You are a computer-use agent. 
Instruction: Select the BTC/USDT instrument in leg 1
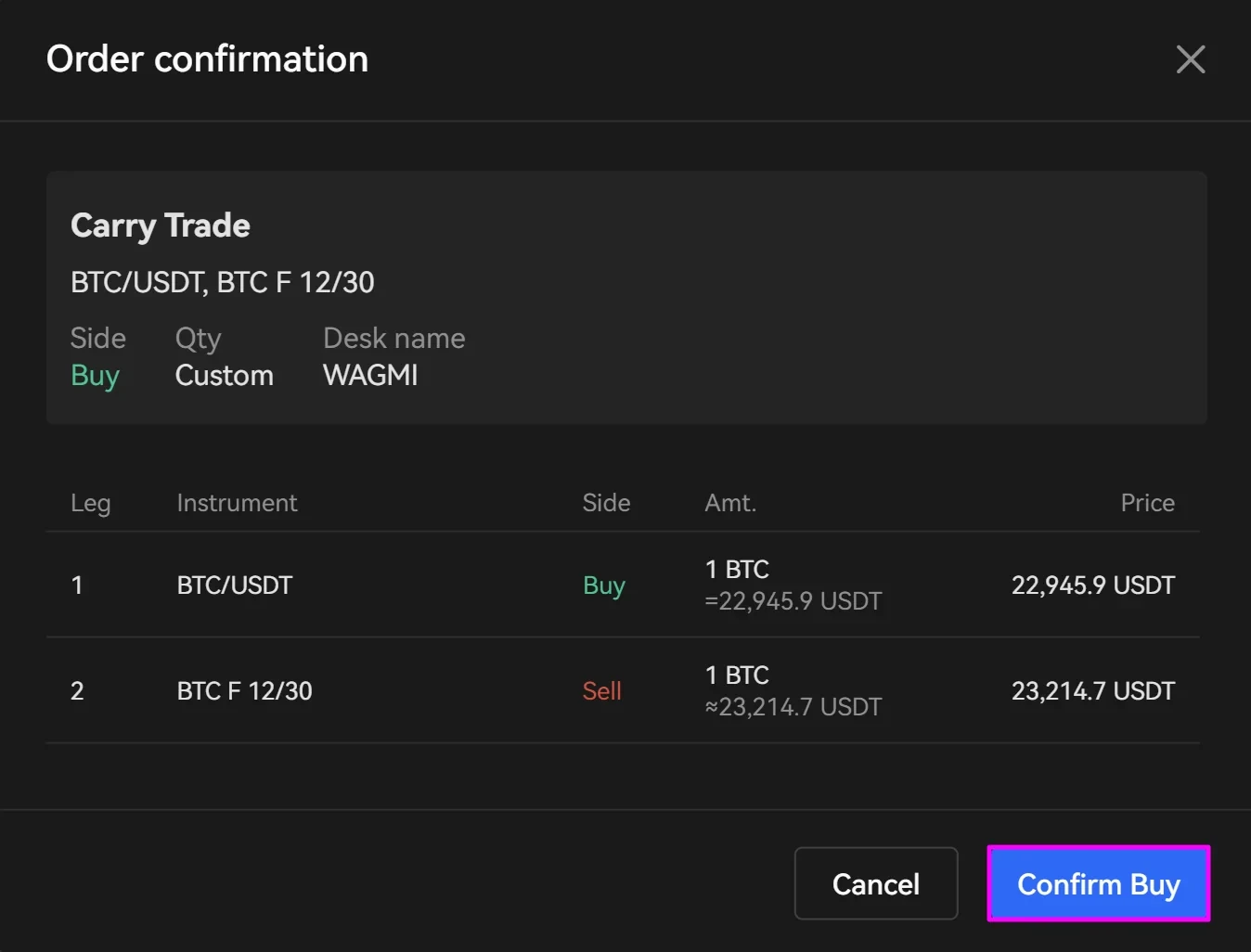[x=235, y=585]
